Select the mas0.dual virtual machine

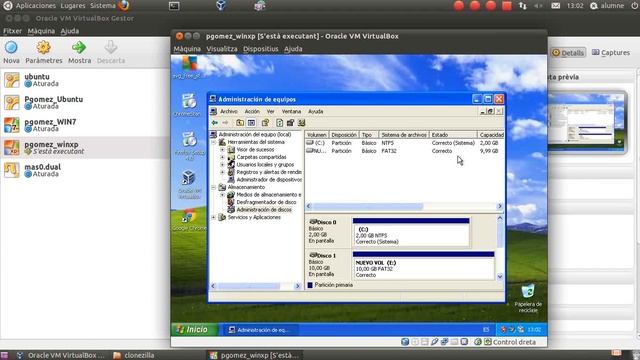(85, 170)
